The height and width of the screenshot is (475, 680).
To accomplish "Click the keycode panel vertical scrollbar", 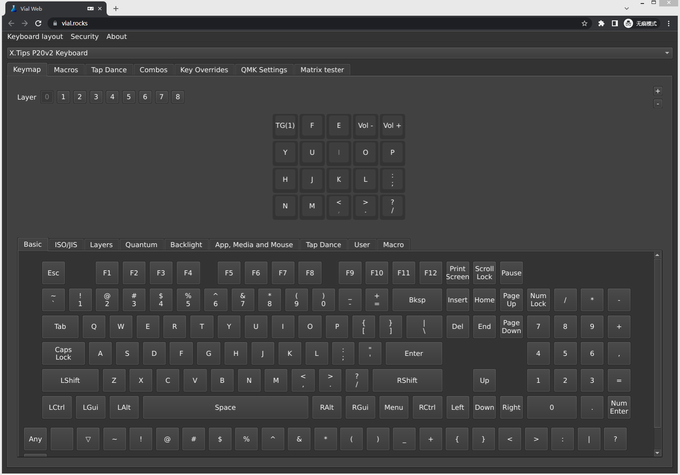I will pyautogui.click(x=657, y=340).
